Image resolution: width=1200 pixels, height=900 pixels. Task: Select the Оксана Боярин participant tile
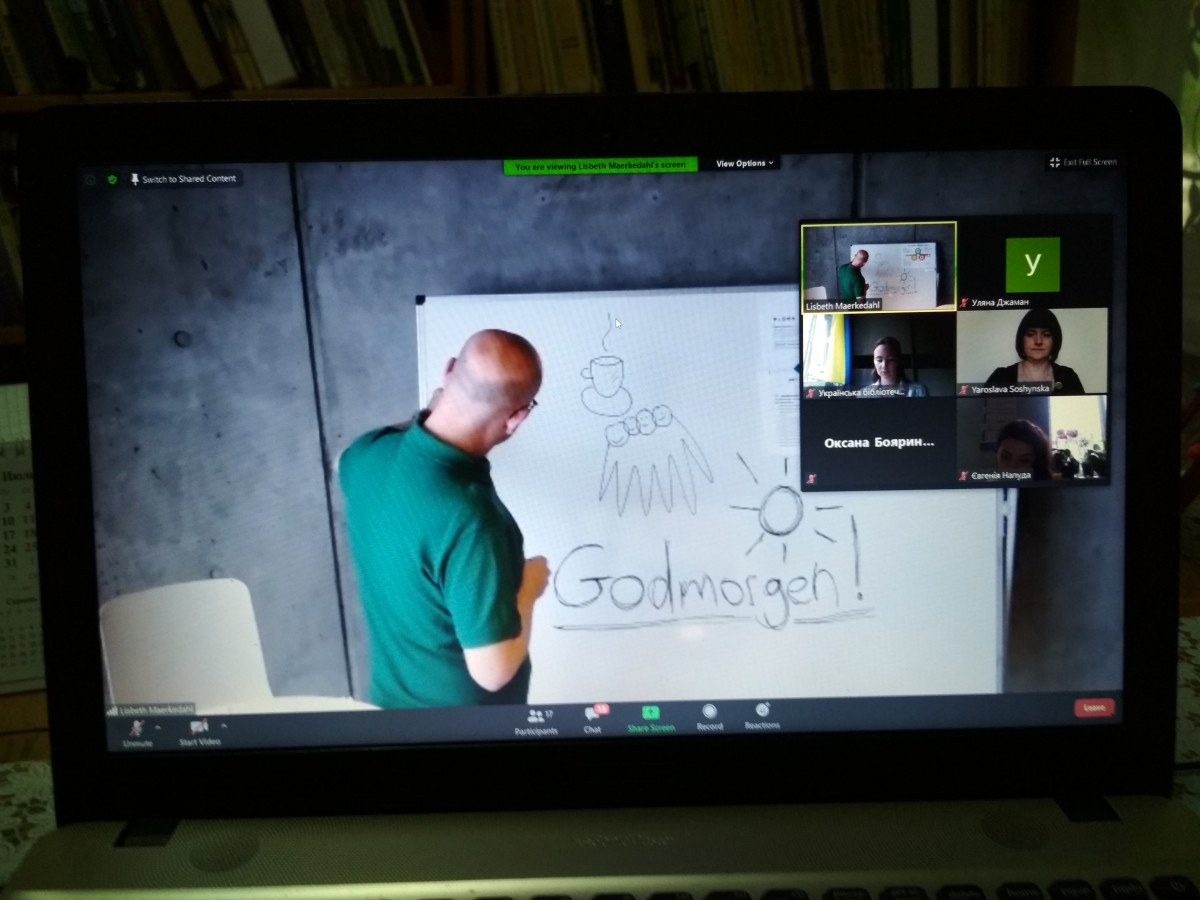878,441
